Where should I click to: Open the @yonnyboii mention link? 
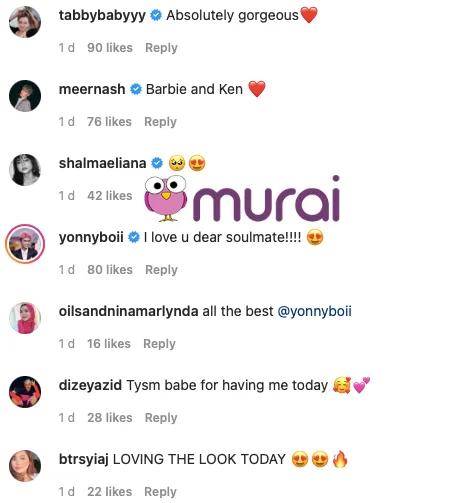point(314,311)
